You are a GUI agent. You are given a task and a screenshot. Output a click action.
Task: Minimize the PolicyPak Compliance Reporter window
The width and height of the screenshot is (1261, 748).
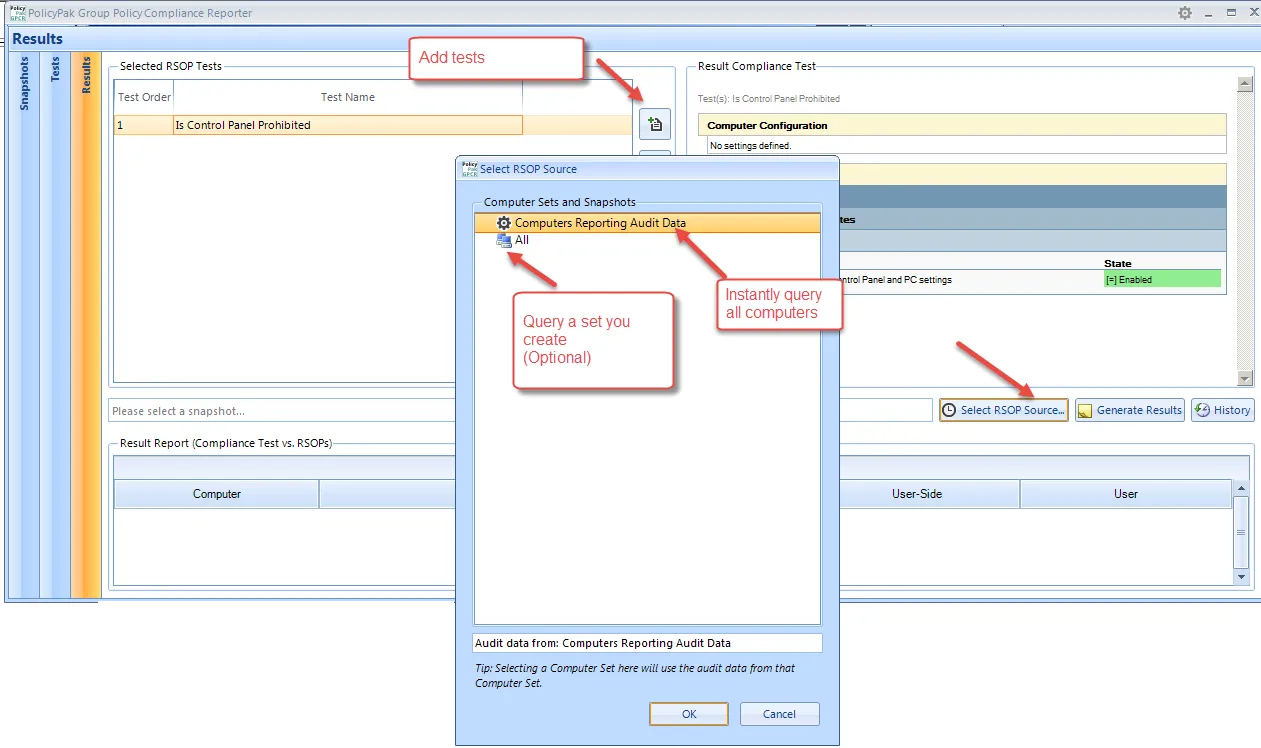tap(1208, 13)
